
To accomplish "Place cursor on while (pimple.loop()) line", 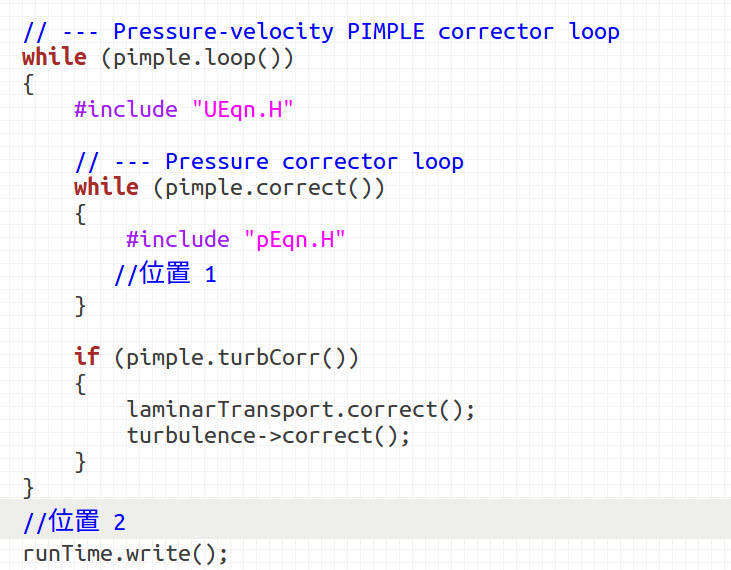I will pos(158,58).
